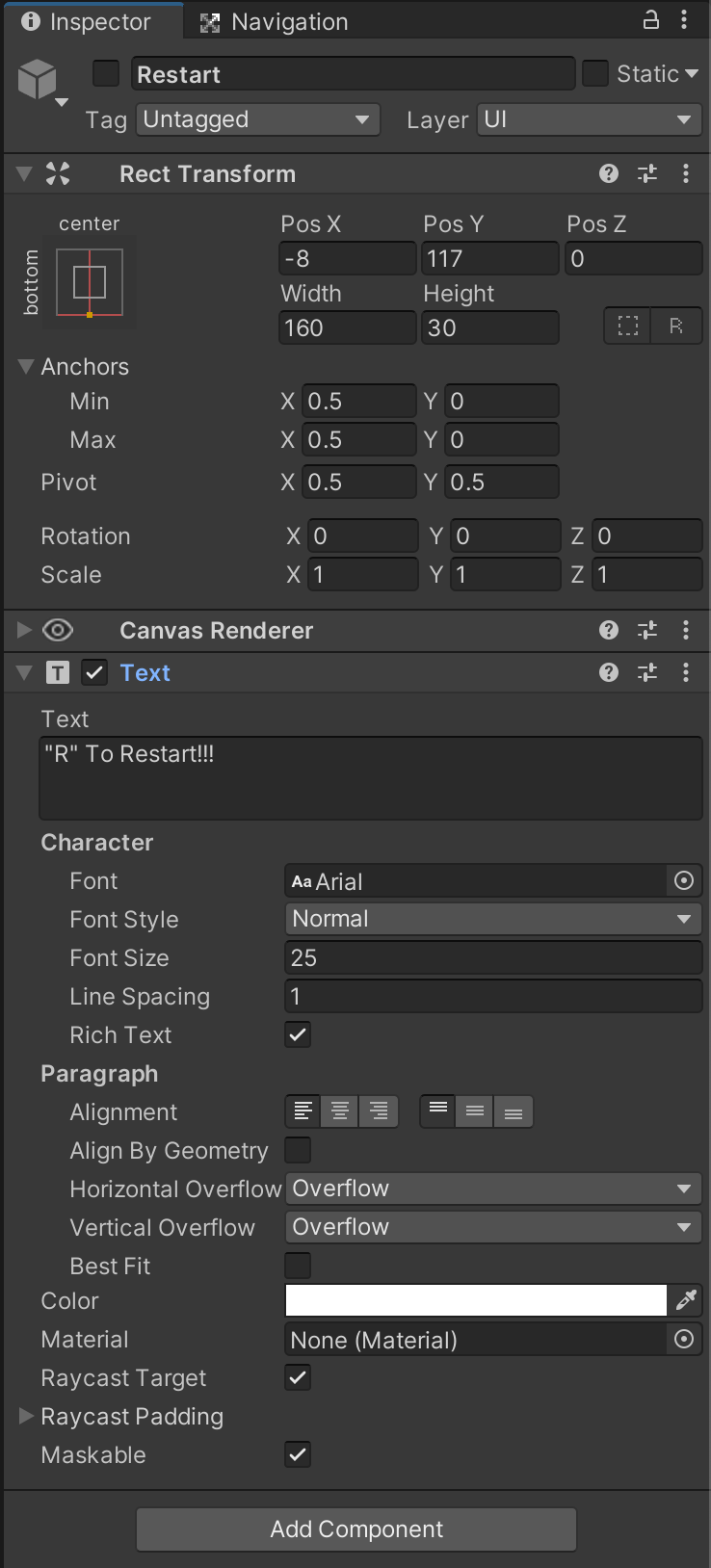The height and width of the screenshot is (1568, 711).
Task: Enable the Best Fit checkbox
Action: pyautogui.click(x=297, y=1266)
